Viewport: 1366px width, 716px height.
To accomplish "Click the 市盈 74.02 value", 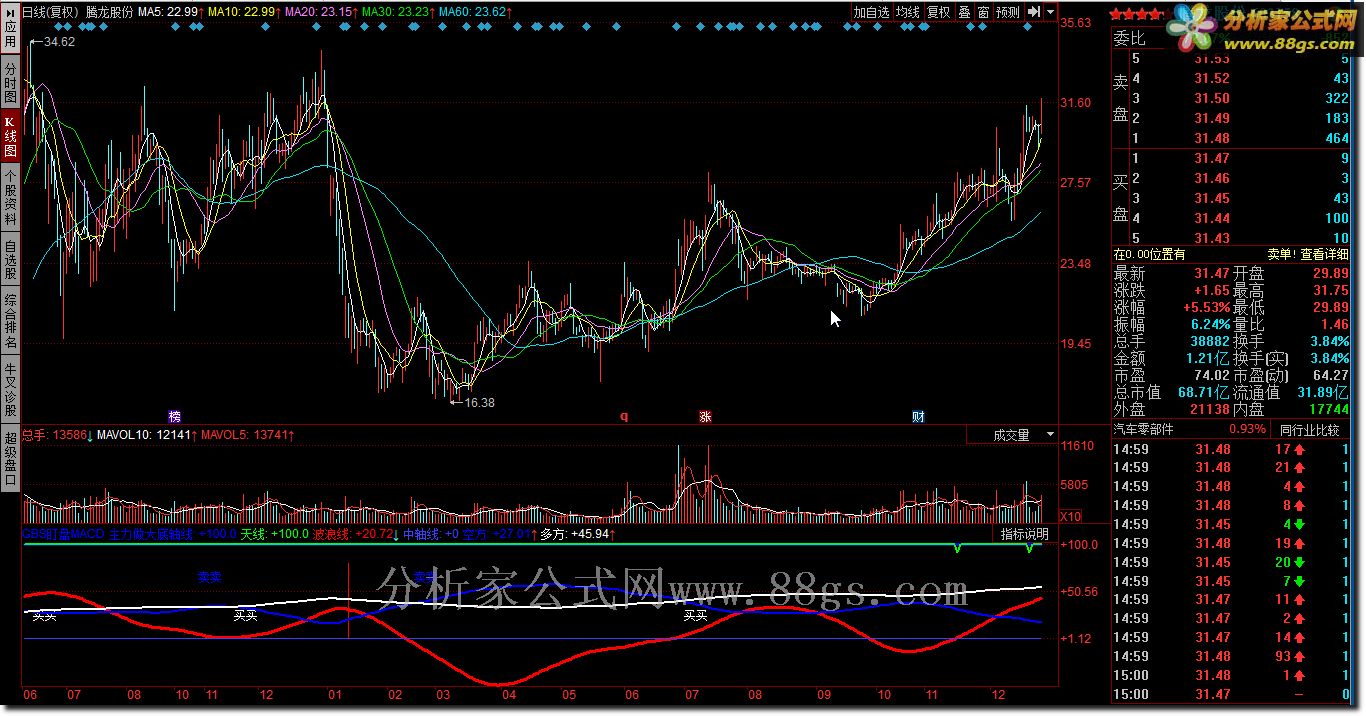I will [x=1211, y=375].
